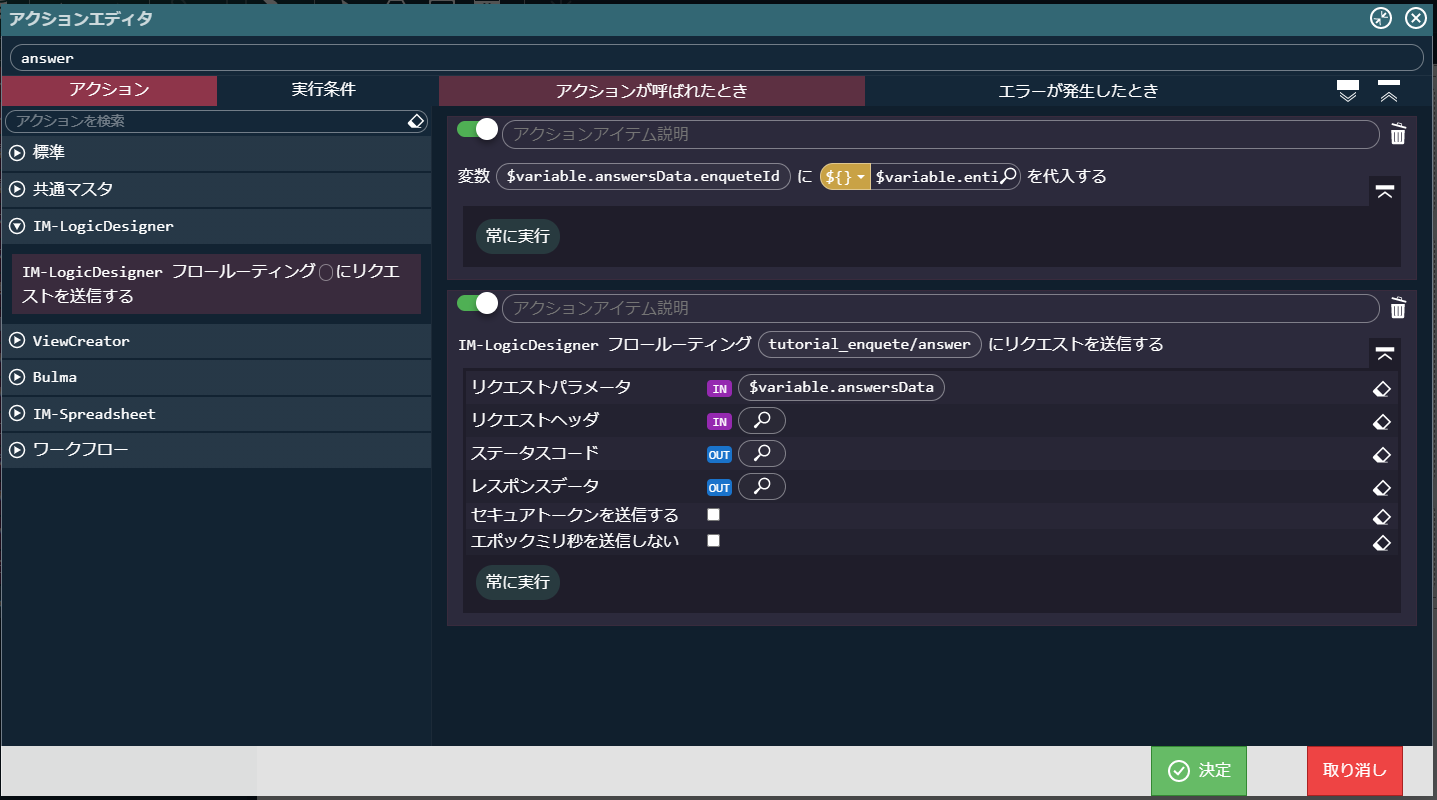Click 常に実行 in the first action
The image size is (1437, 800).
tap(518, 236)
